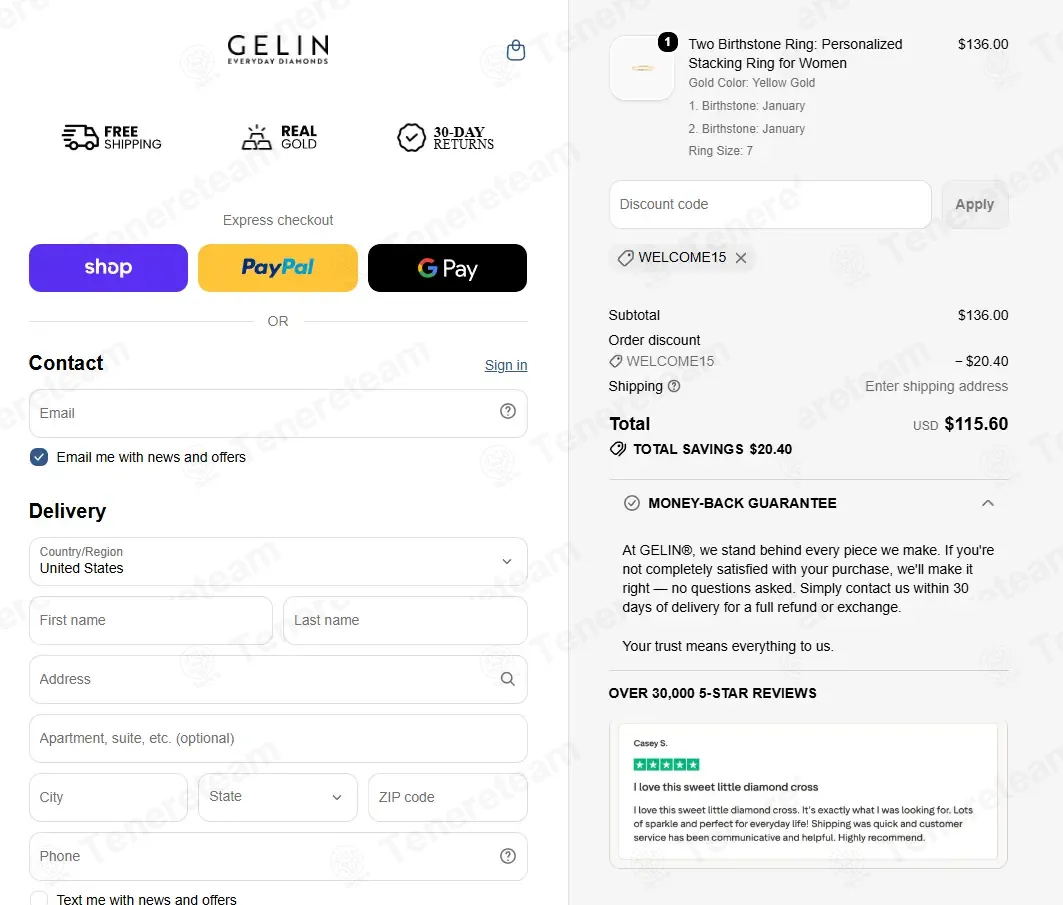Click the email field help question icon
Image resolution: width=1063 pixels, height=905 pixels.
pyautogui.click(x=508, y=411)
